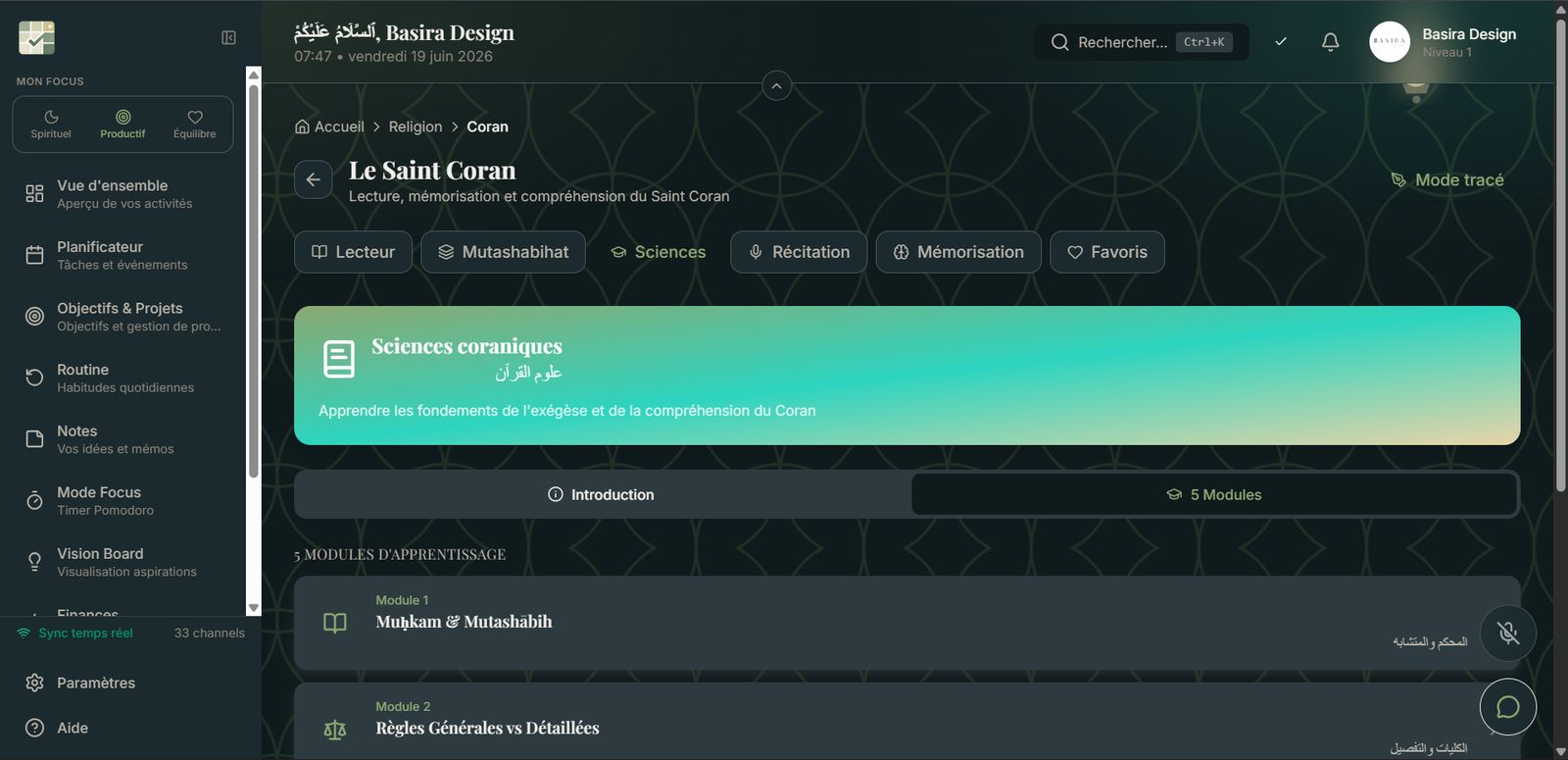This screenshot has width=1568, height=760.
Task: Click the Routine refresh icon
Action: [x=34, y=378]
